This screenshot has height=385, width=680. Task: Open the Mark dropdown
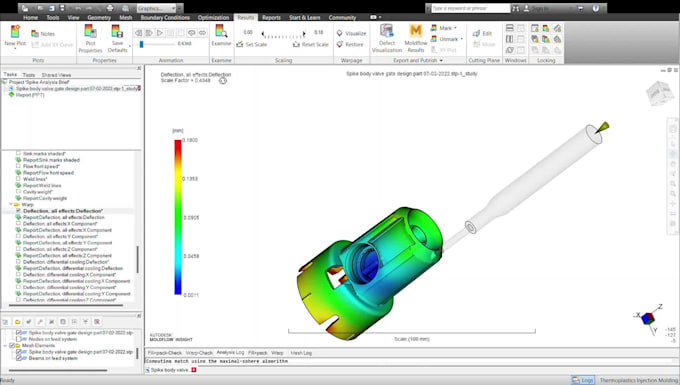[x=444, y=28]
